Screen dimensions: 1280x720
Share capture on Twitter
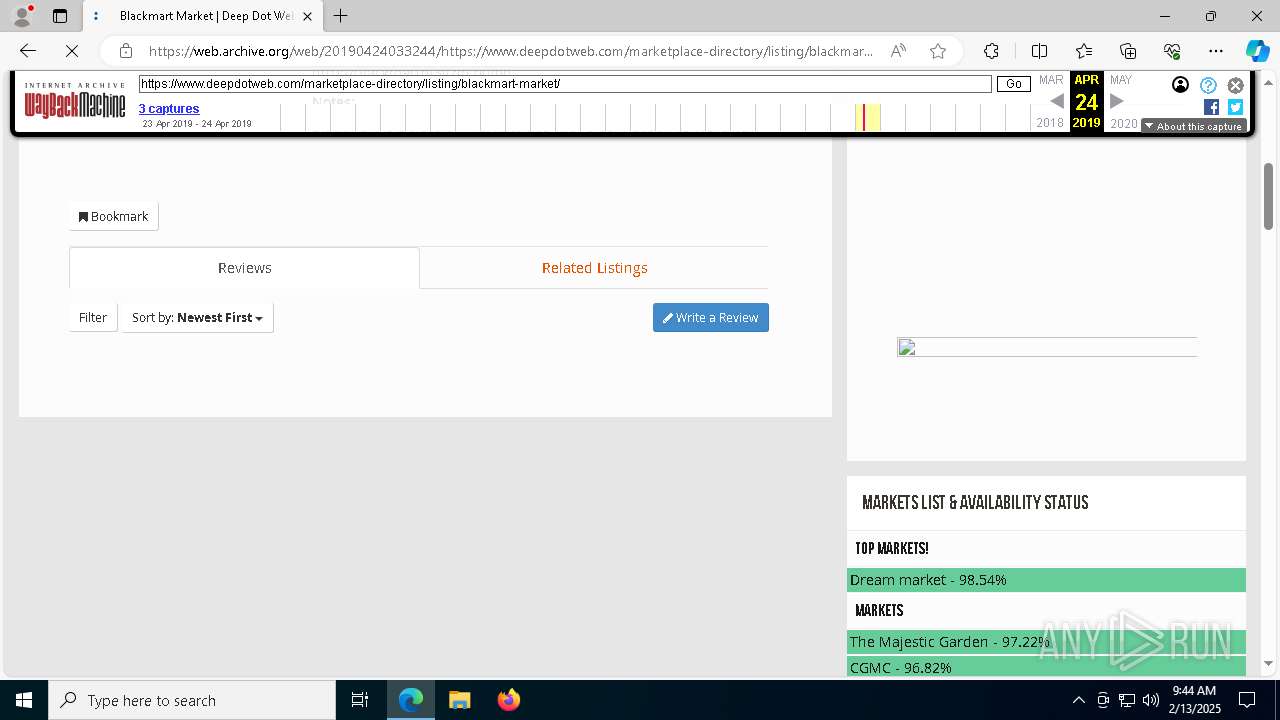1235,107
